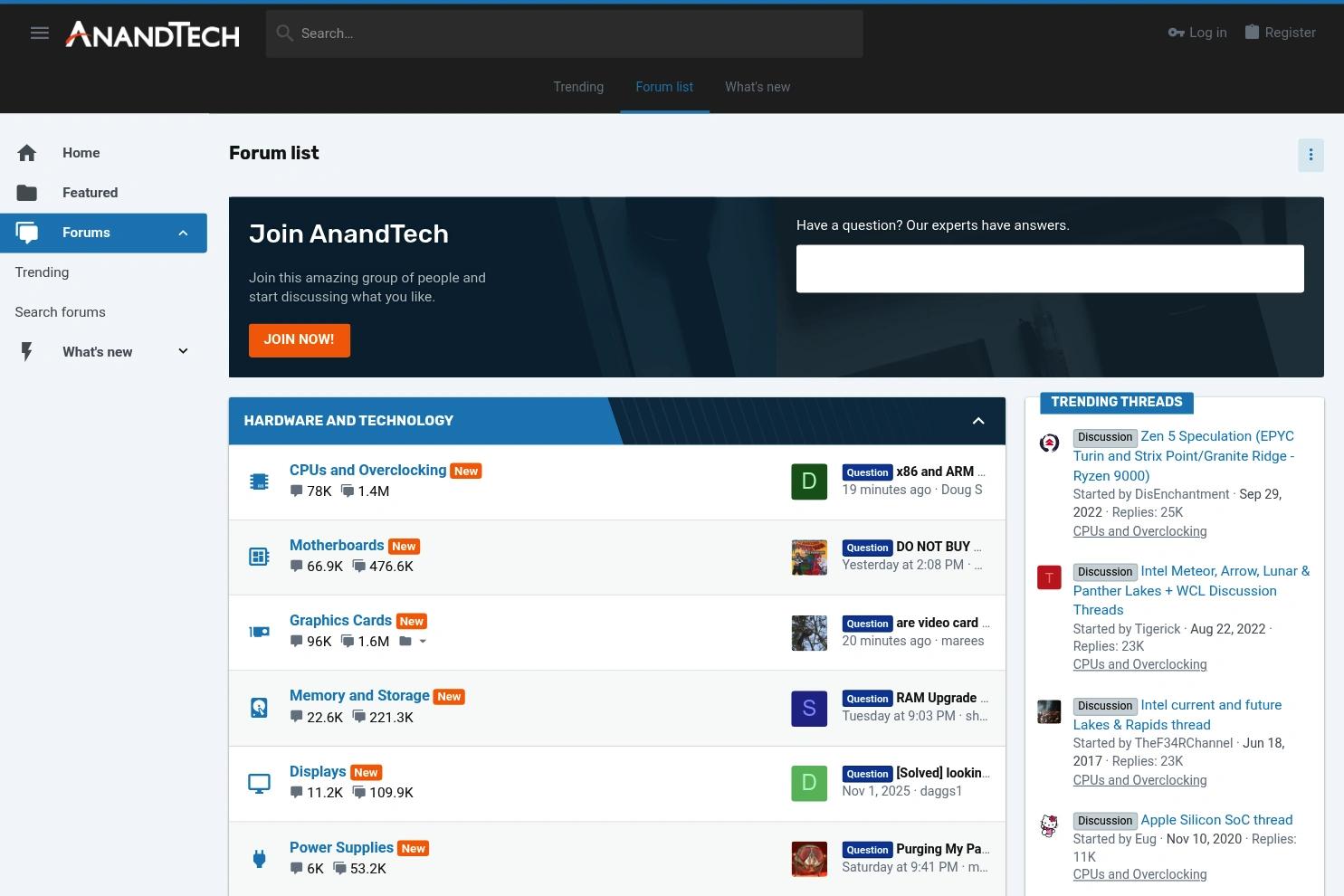
Task: Collapse the Hardware and Technology category
Action: pos(978,421)
